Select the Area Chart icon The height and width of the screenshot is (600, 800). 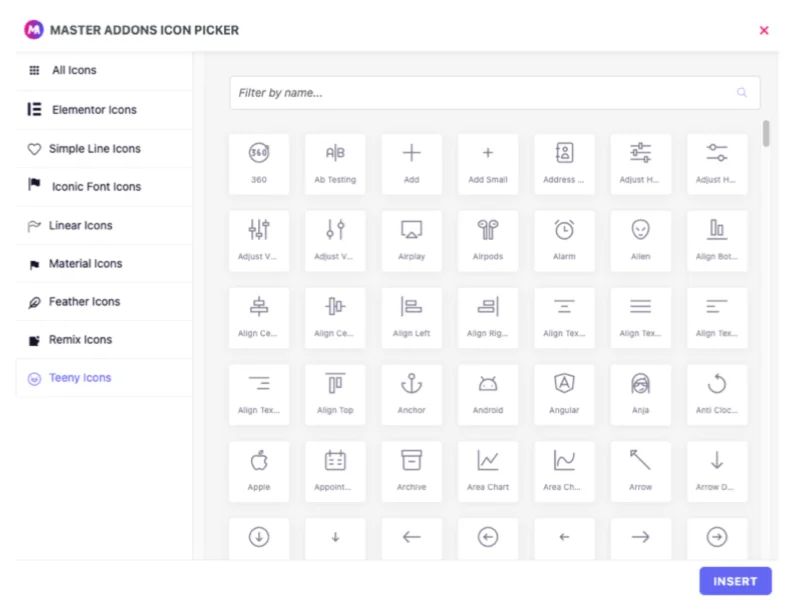click(488, 472)
